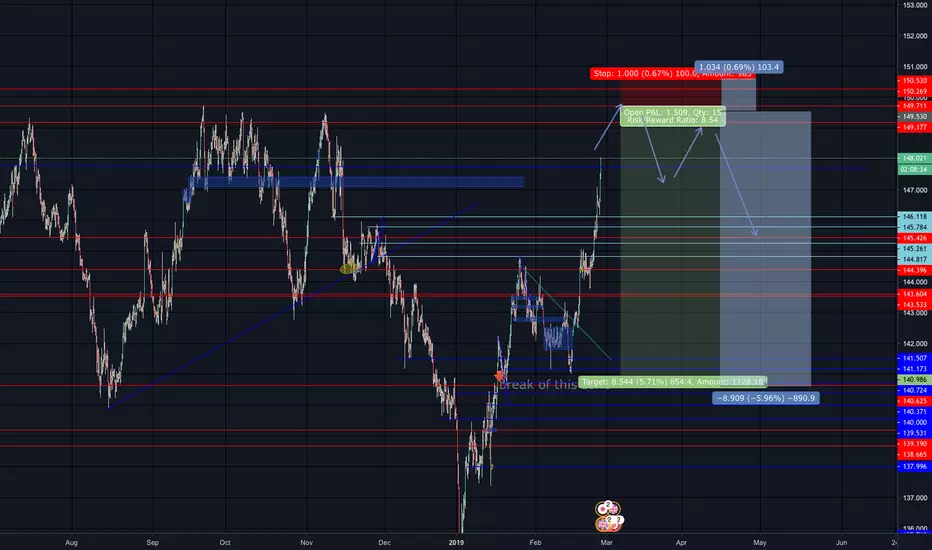Click 'Aug' on the time axis

coord(71,542)
